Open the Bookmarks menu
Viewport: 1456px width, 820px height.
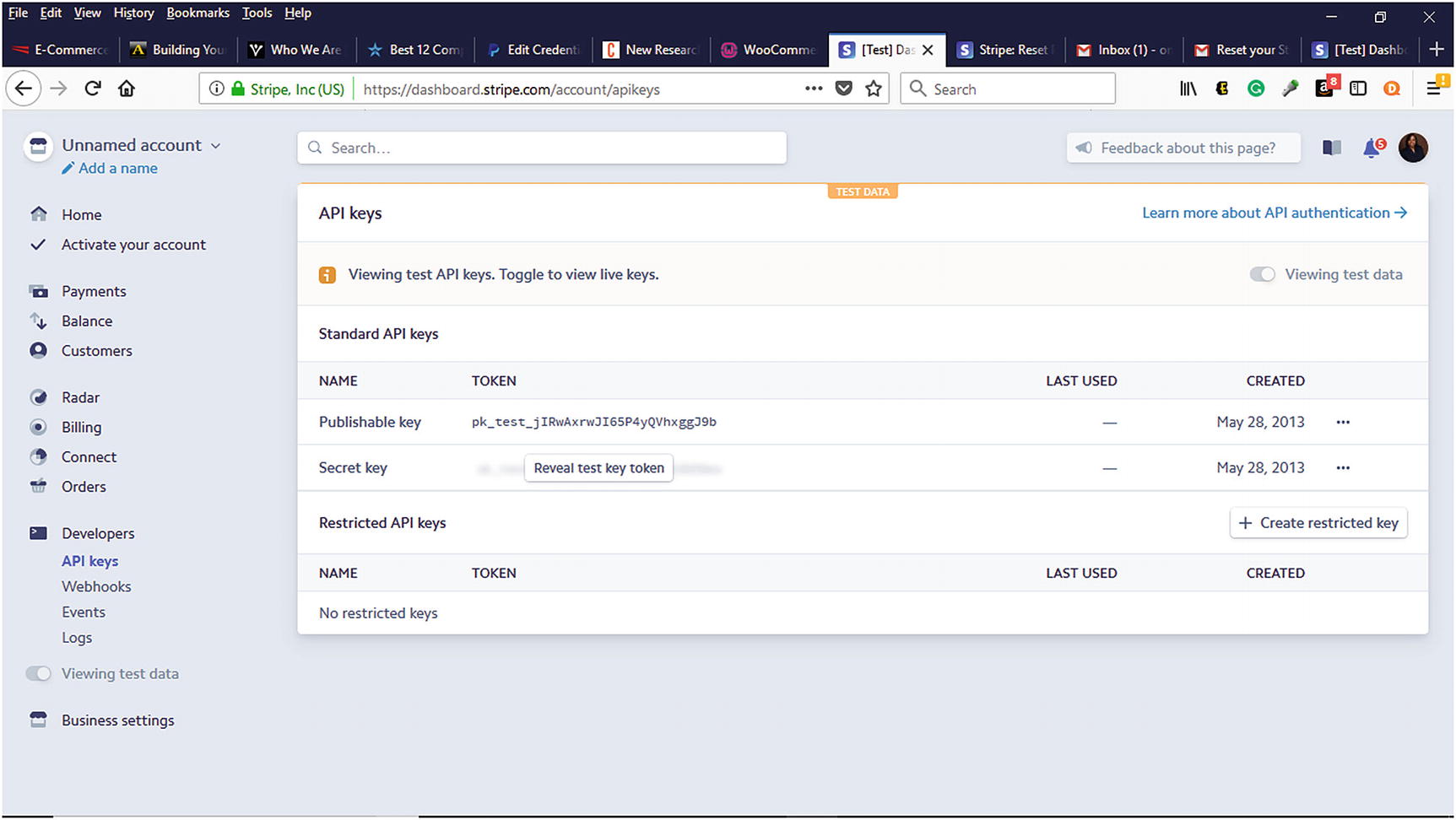click(198, 13)
